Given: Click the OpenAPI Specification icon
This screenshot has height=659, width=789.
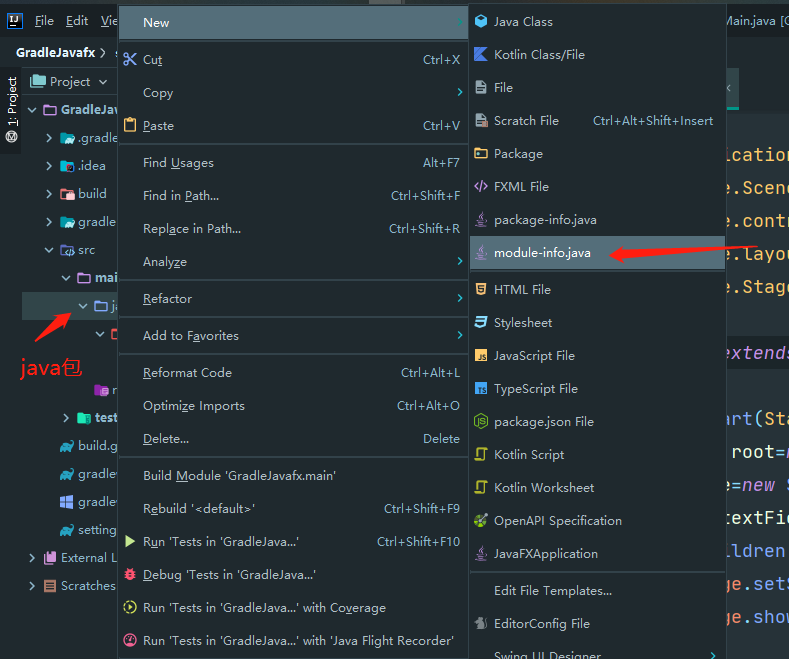Looking at the screenshot, I should tap(481, 520).
